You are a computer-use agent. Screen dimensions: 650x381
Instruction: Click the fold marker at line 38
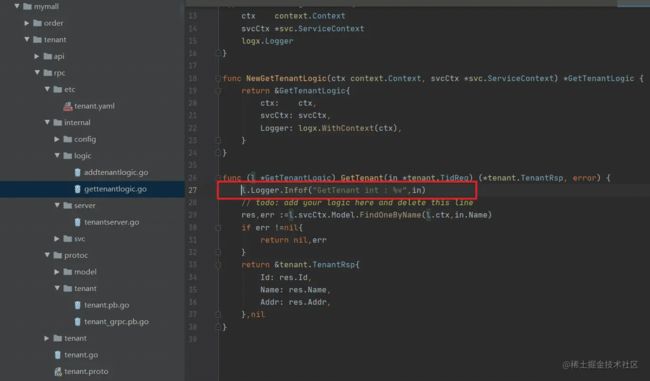(x=218, y=327)
